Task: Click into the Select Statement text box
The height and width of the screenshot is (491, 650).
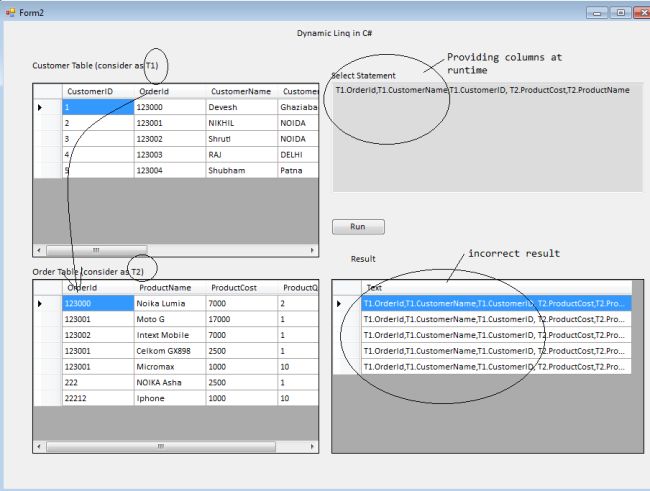Action: (x=487, y=137)
